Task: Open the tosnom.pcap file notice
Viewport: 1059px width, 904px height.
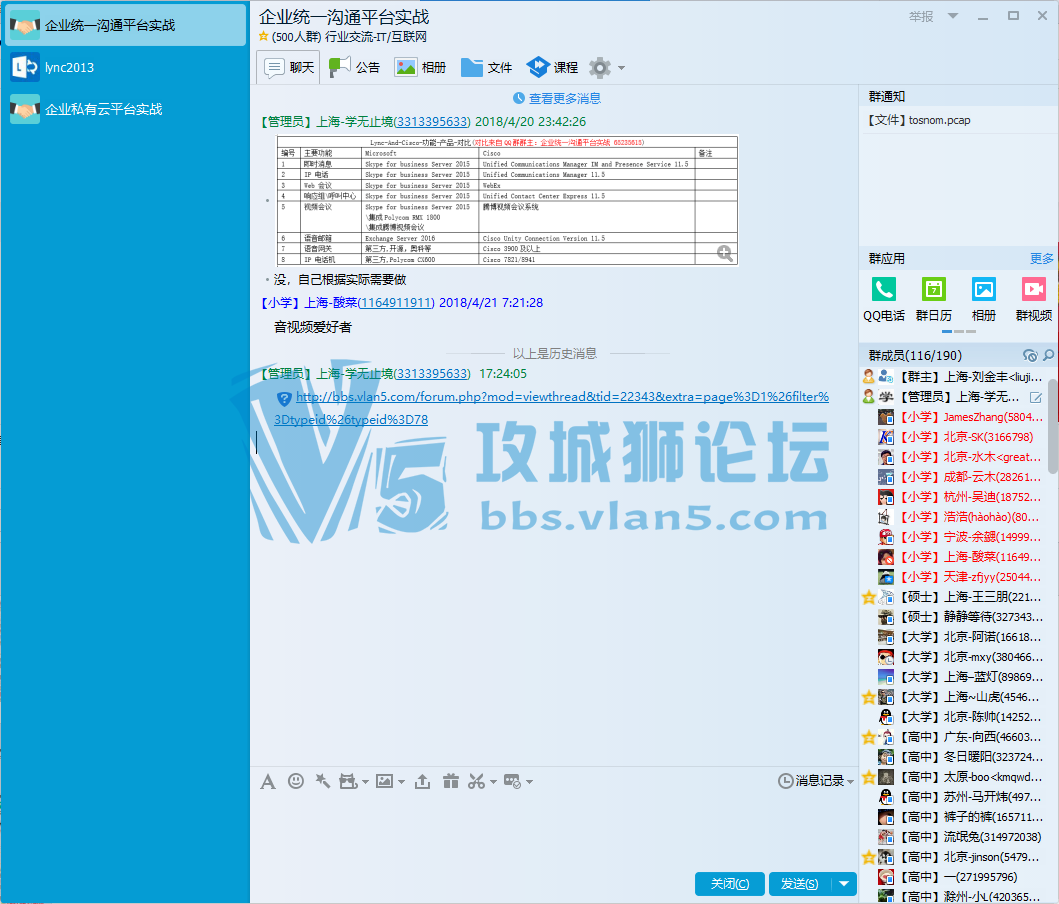Action: click(x=920, y=120)
